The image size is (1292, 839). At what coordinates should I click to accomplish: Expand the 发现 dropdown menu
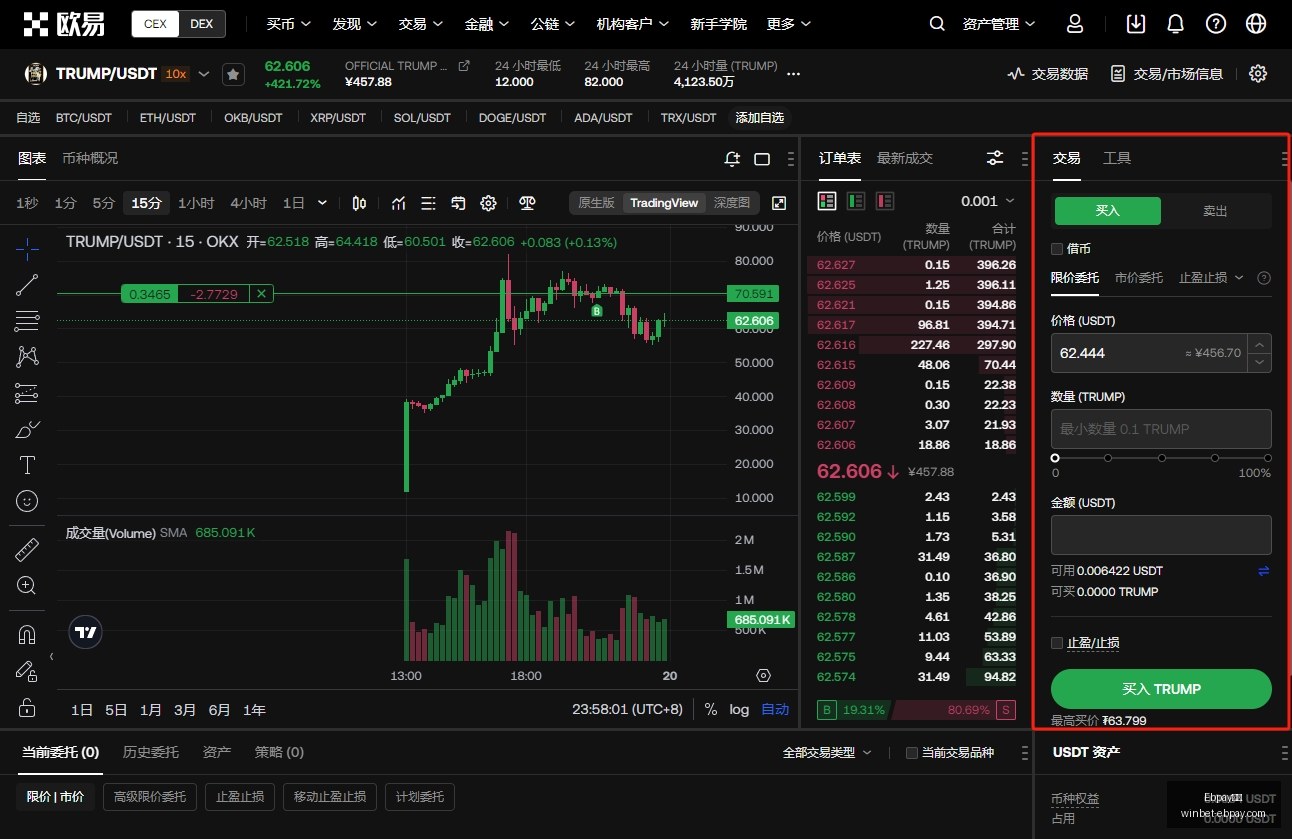[x=355, y=24]
